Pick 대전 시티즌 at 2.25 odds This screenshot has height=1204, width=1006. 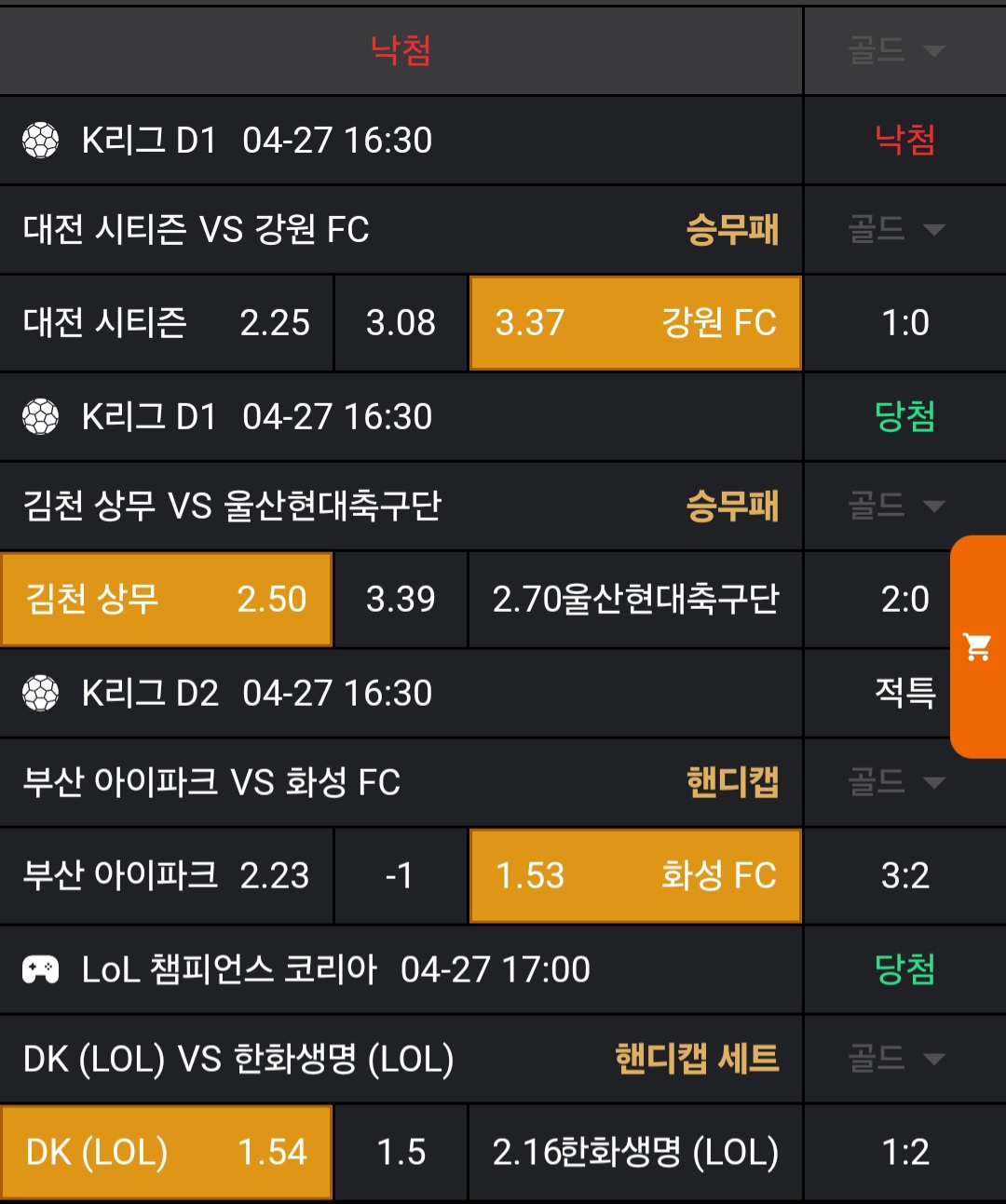pyautogui.click(x=167, y=323)
